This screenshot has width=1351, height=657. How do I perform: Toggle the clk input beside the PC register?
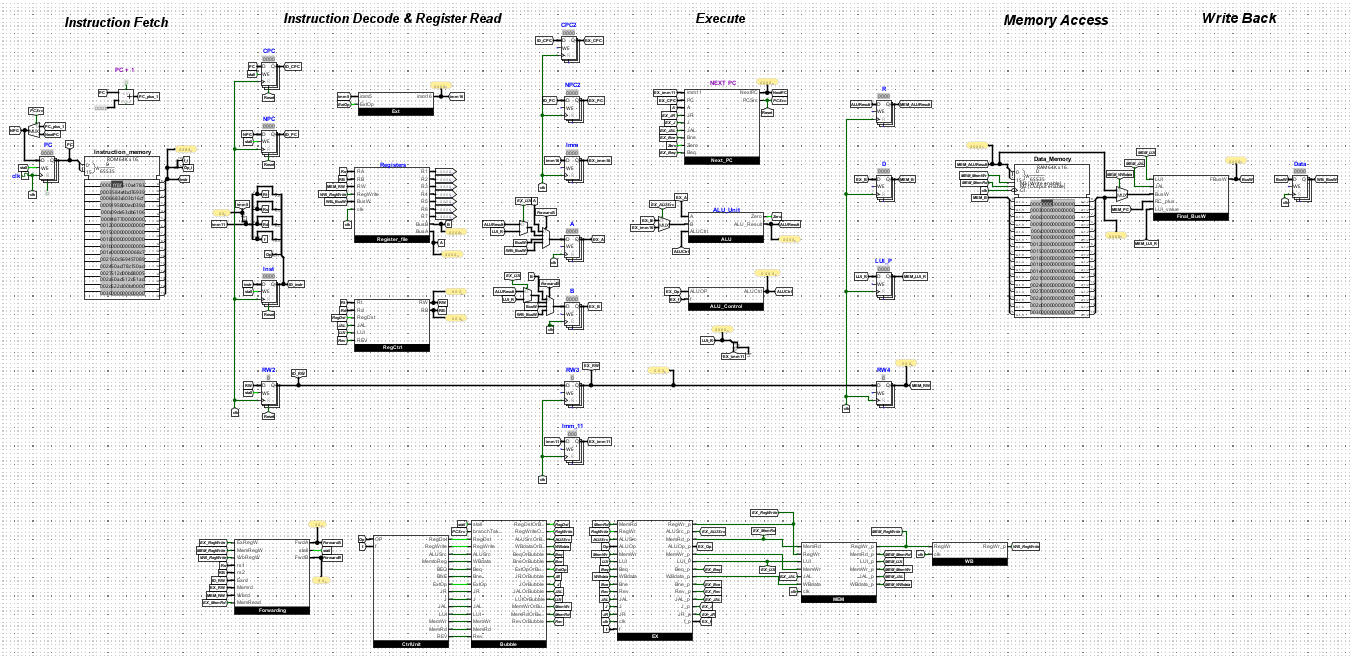pos(26,176)
